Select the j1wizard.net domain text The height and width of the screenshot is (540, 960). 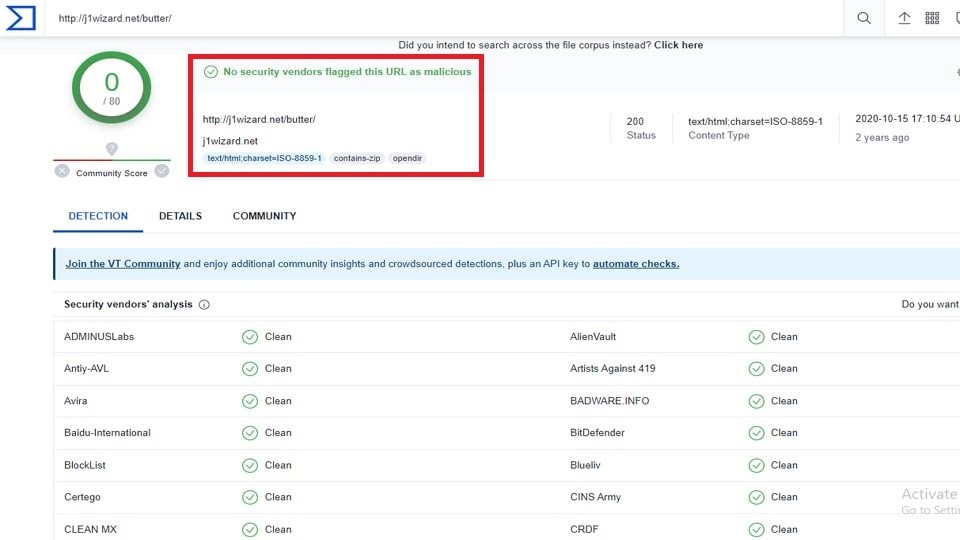[230, 141]
